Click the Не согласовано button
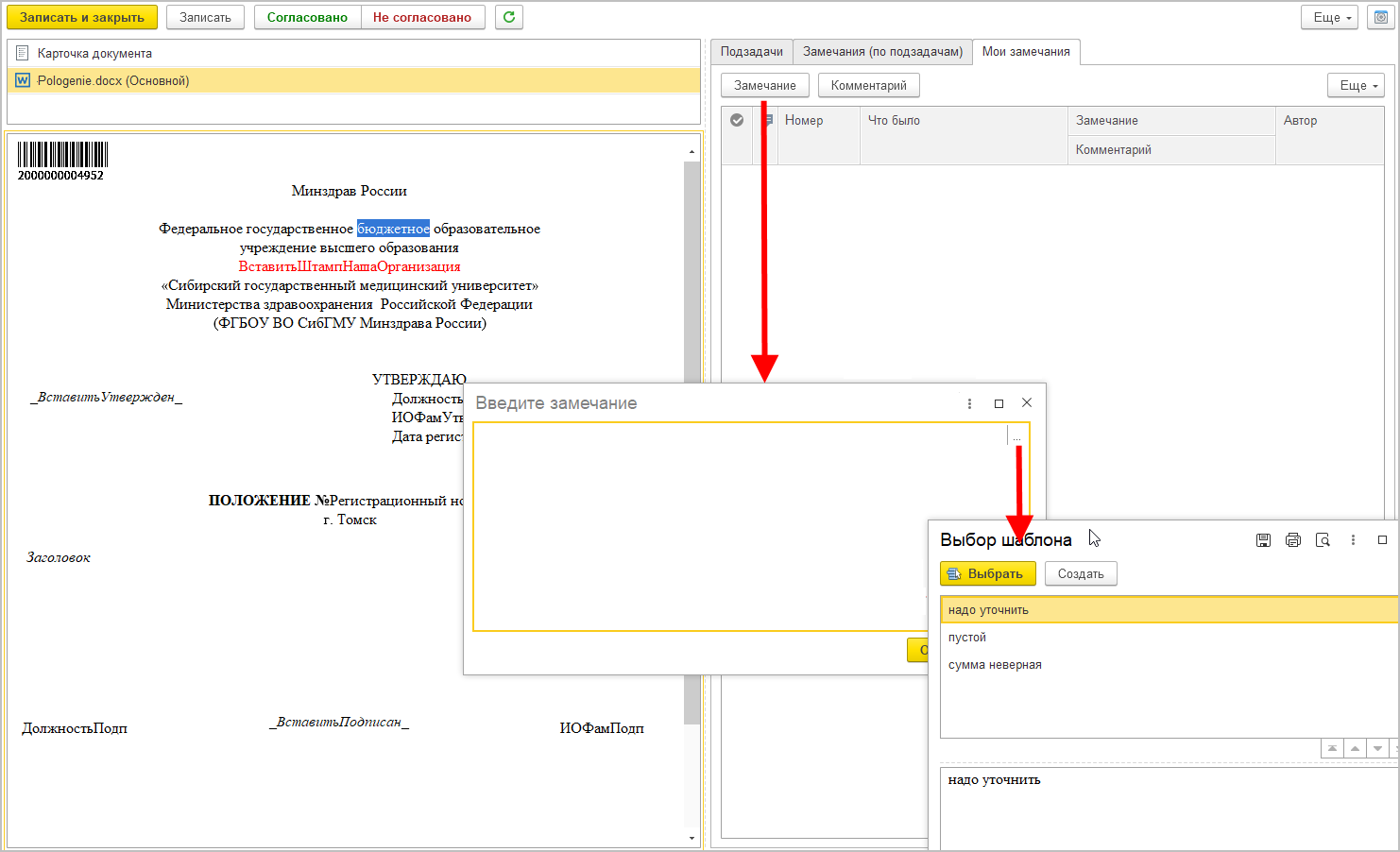The image size is (1400, 852). point(422,17)
